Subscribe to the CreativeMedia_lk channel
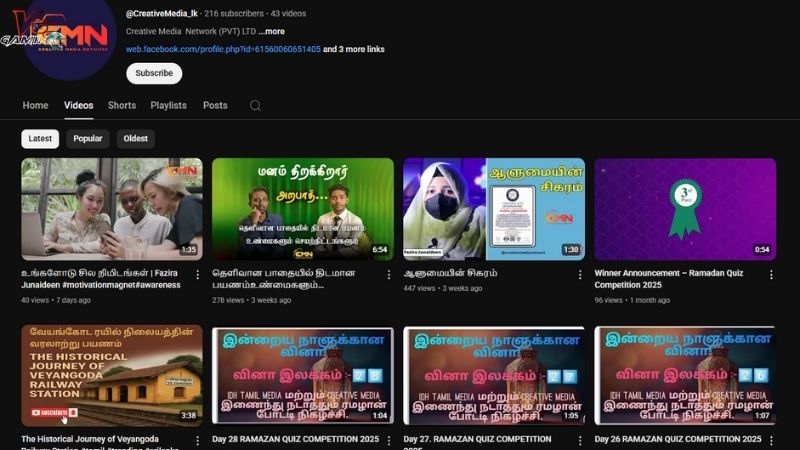 154,73
